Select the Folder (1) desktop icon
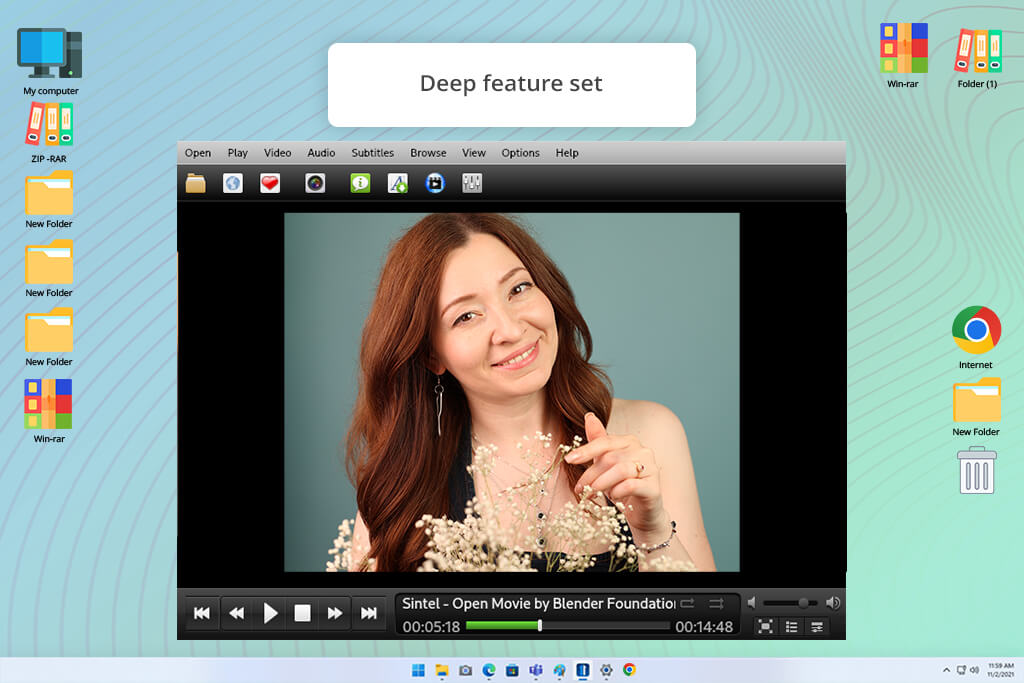This screenshot has height=683, width=1024. [x=978, y=57]
